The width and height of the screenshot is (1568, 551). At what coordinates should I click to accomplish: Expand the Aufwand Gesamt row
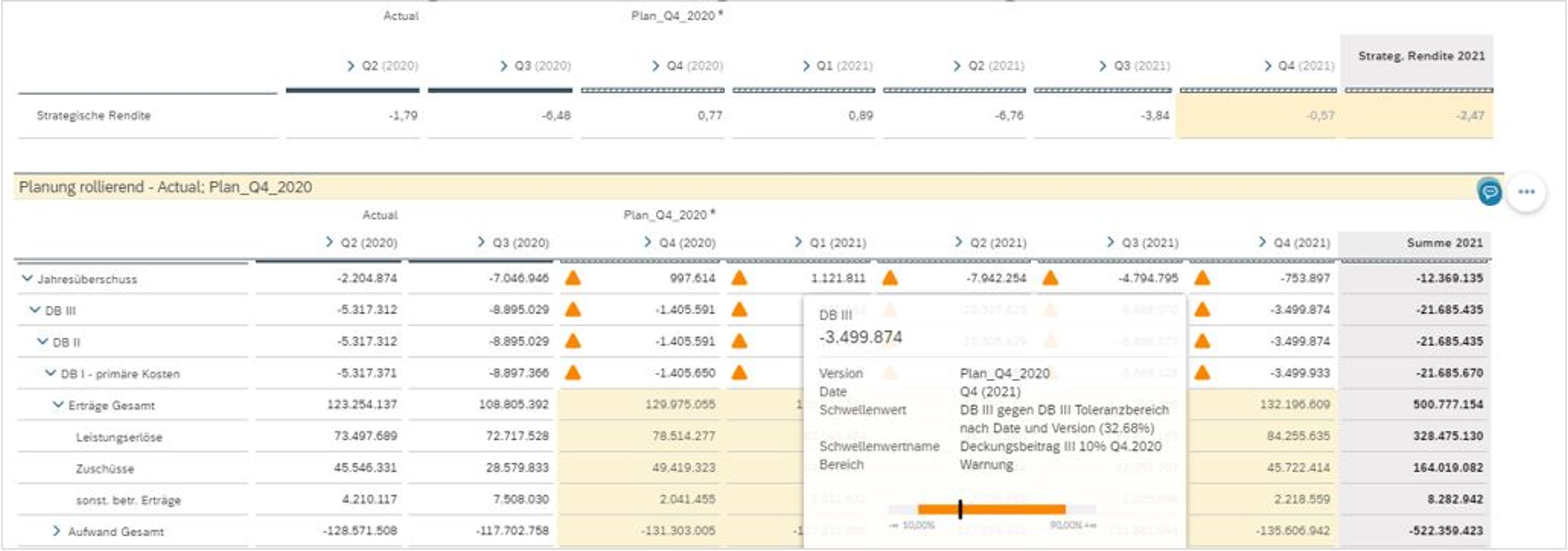[x=57, y=531]
